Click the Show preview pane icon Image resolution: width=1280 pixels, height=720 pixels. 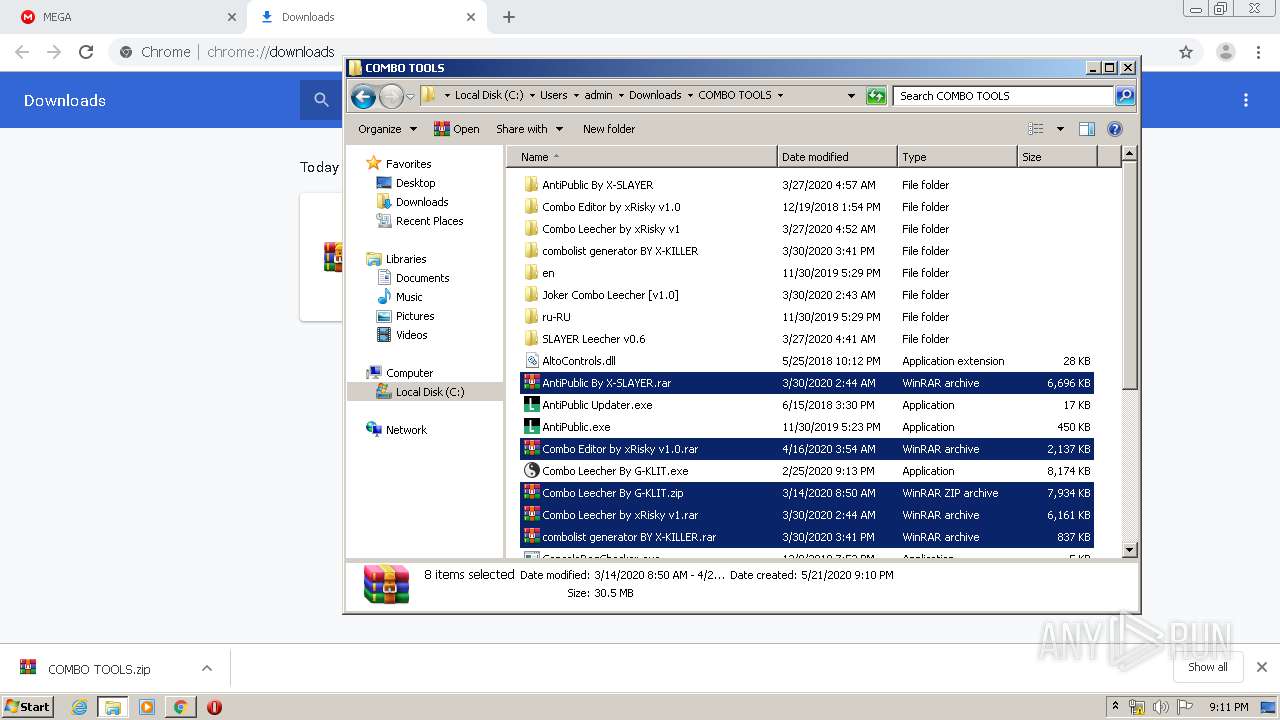click(1087, 129)
